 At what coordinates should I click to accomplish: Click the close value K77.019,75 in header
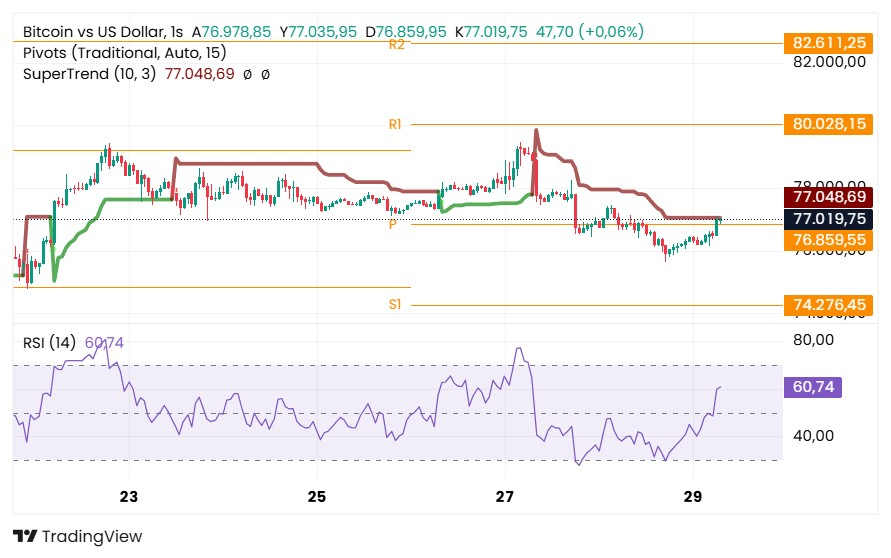[x=492, y=32]
